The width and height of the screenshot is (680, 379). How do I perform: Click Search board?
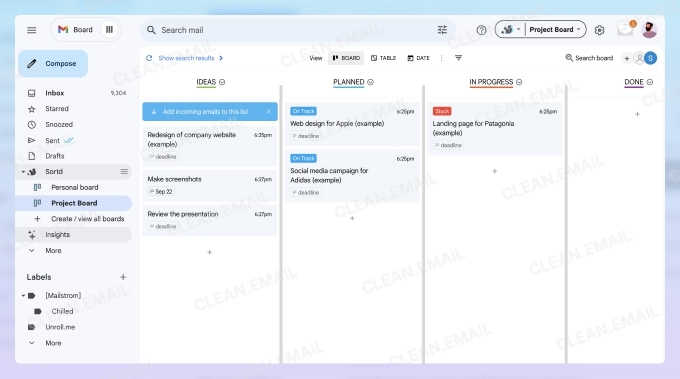coord(589,58)
